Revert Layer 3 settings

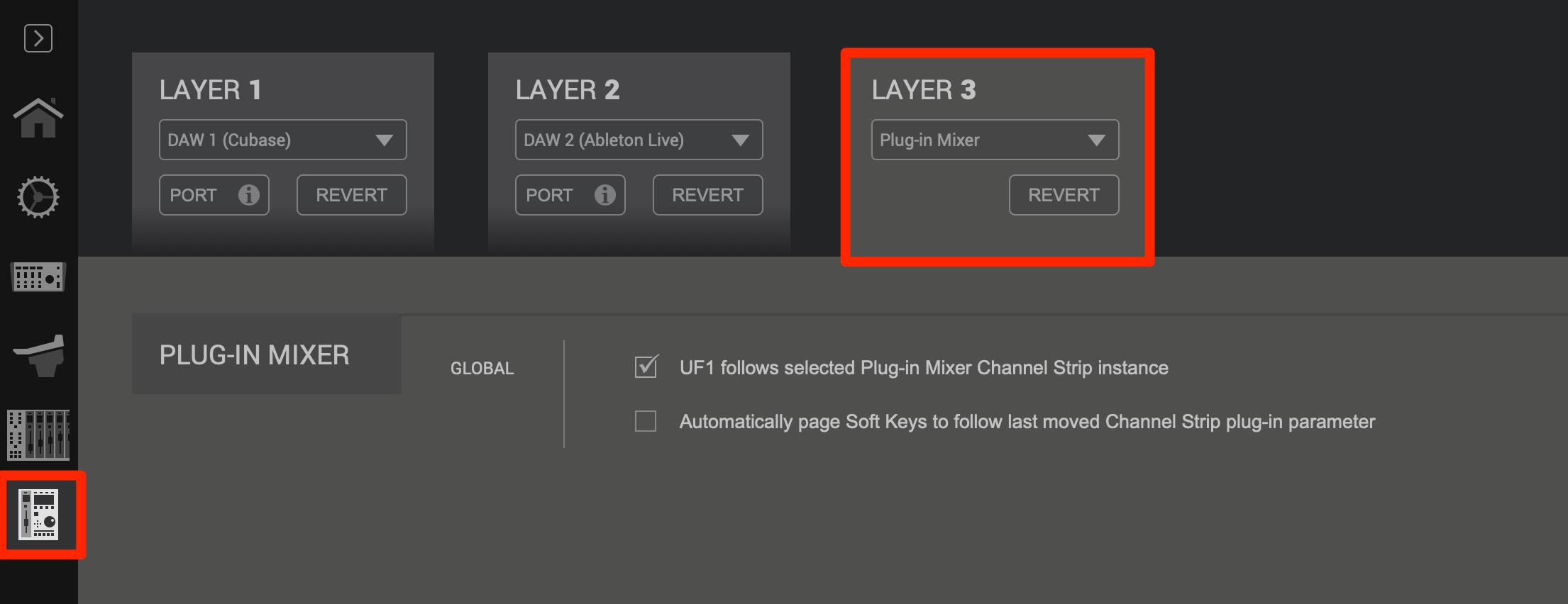click(x=1064, y=195)
